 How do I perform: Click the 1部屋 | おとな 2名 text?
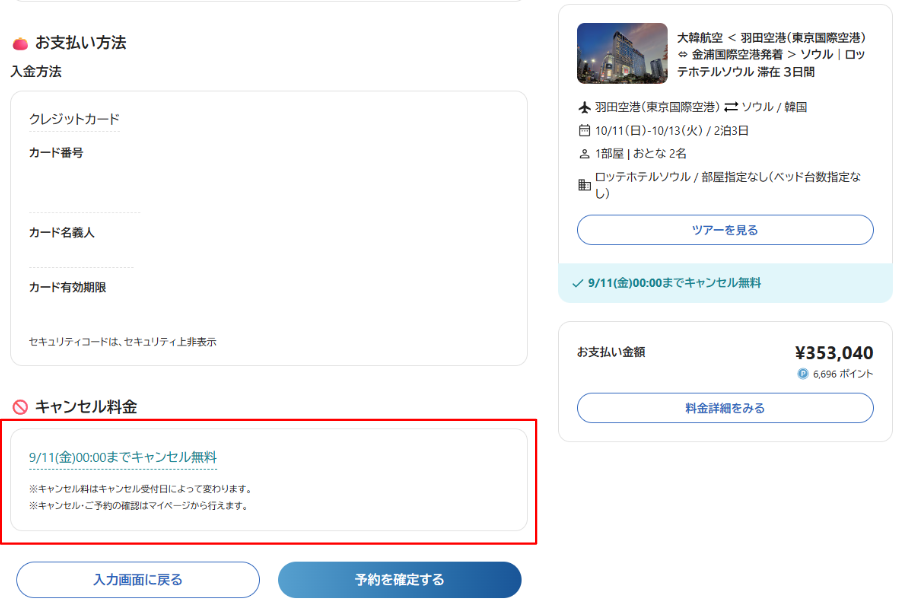pos(641,154)
